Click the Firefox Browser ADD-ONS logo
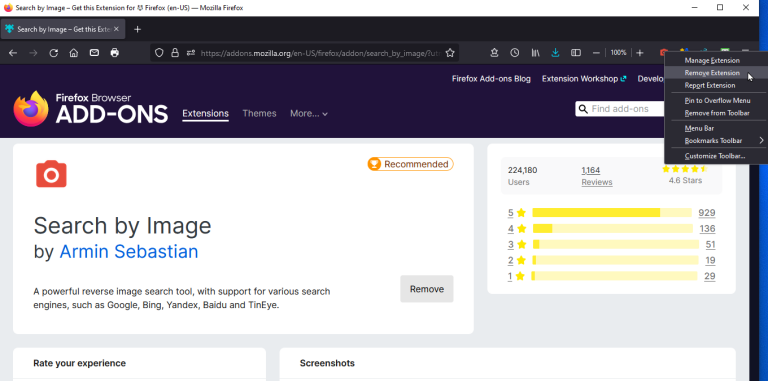This screenshot has height=381, width=768. coord(91,109)
